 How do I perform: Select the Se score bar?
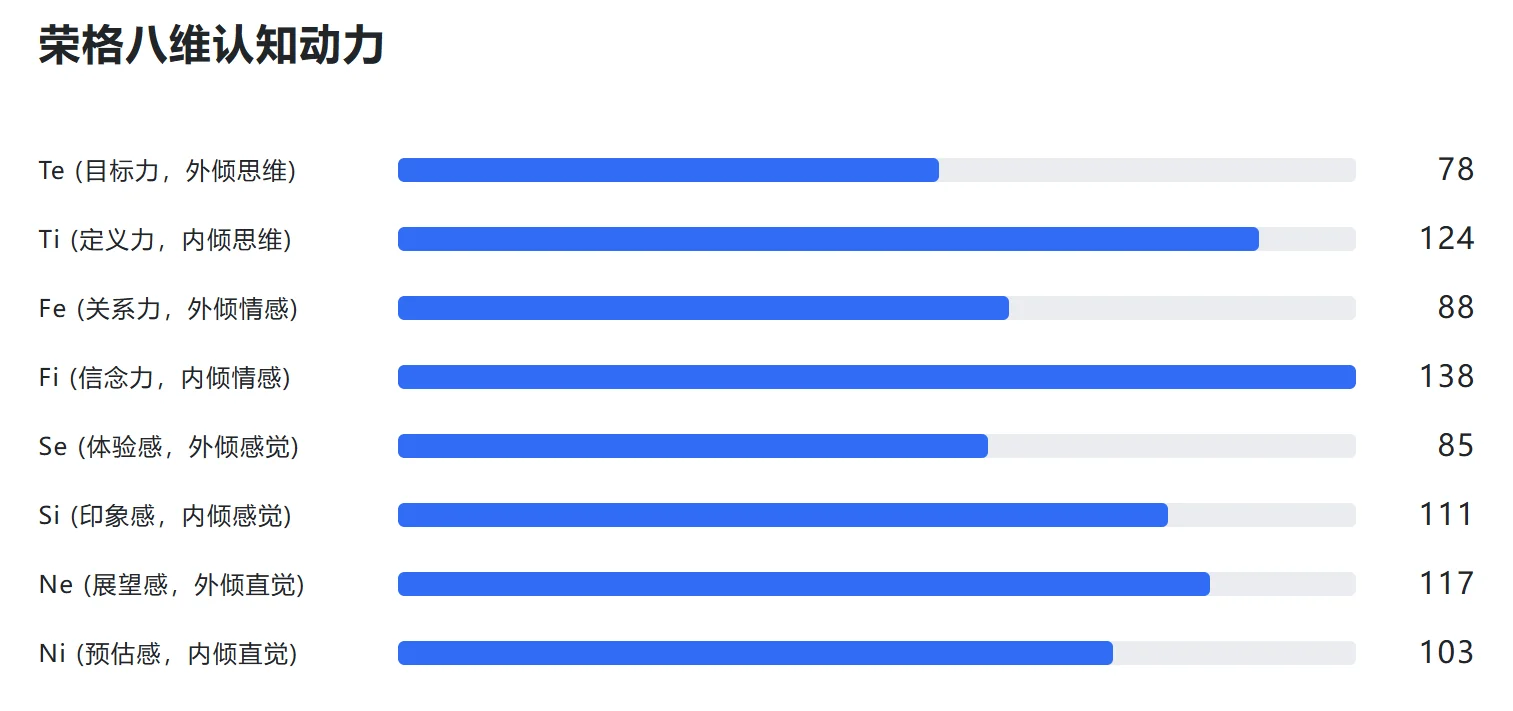pos(876,446)
